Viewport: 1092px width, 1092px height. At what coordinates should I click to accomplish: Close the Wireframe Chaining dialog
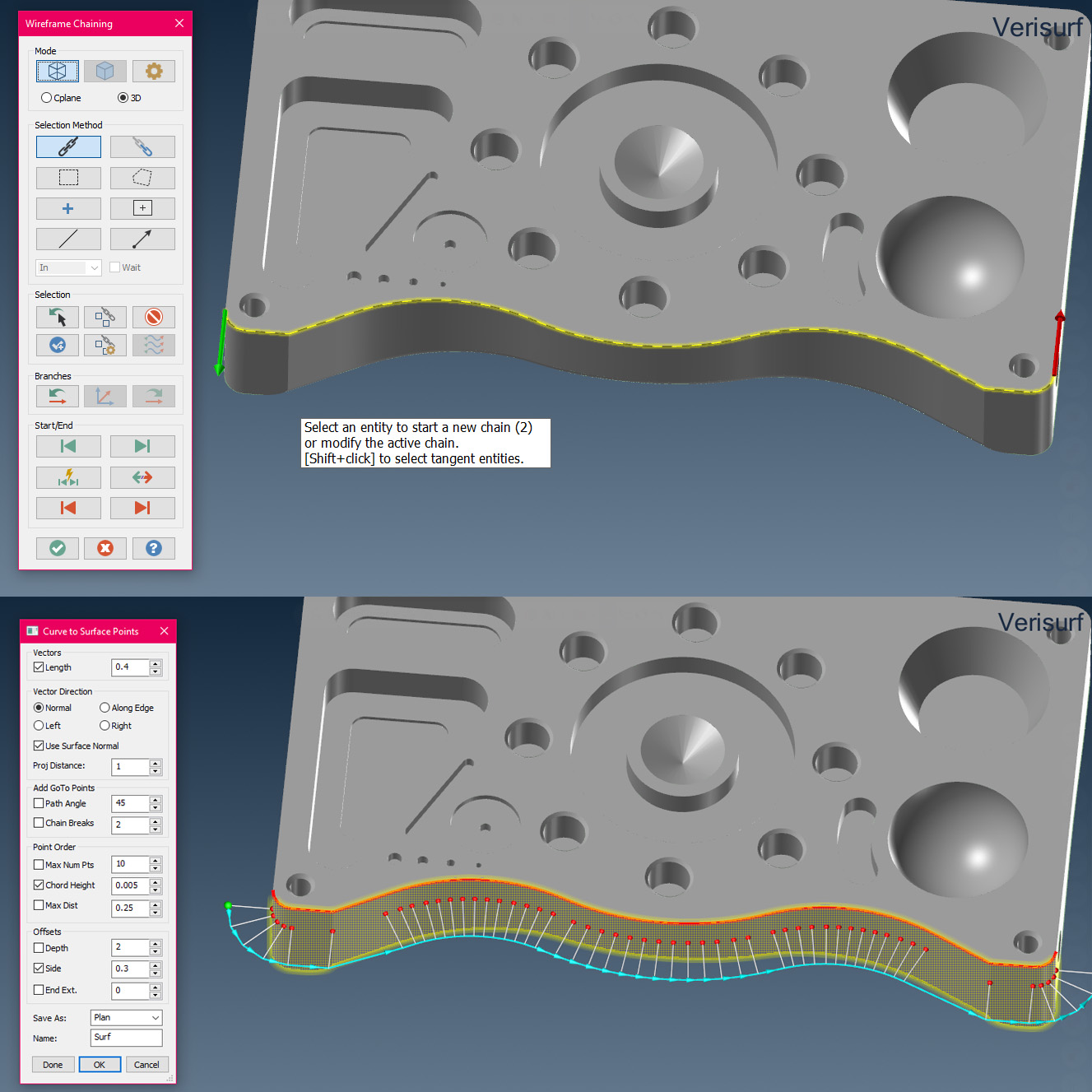(x=179, y=23)
